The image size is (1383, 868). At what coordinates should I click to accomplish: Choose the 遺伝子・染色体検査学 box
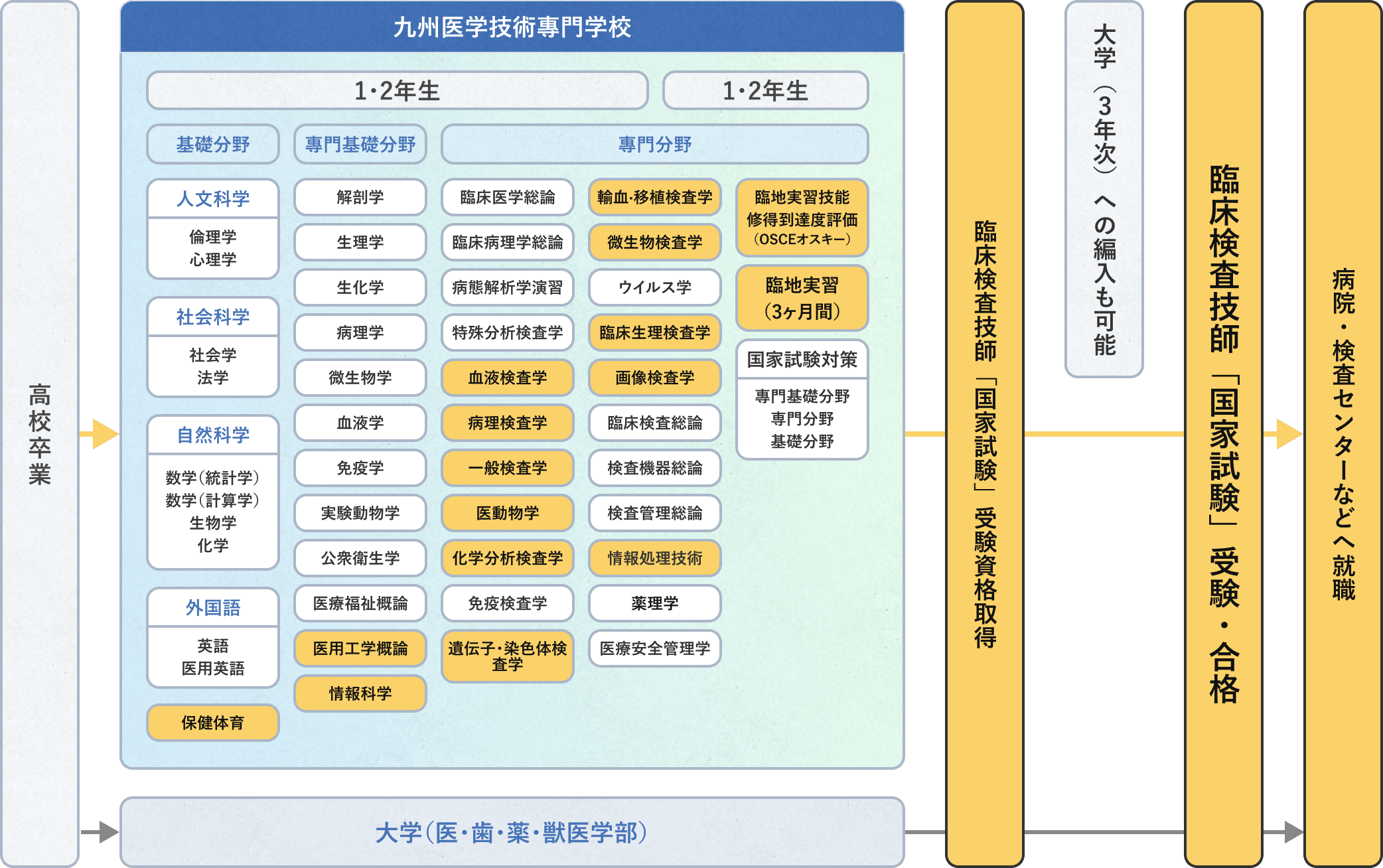(508, 656)
